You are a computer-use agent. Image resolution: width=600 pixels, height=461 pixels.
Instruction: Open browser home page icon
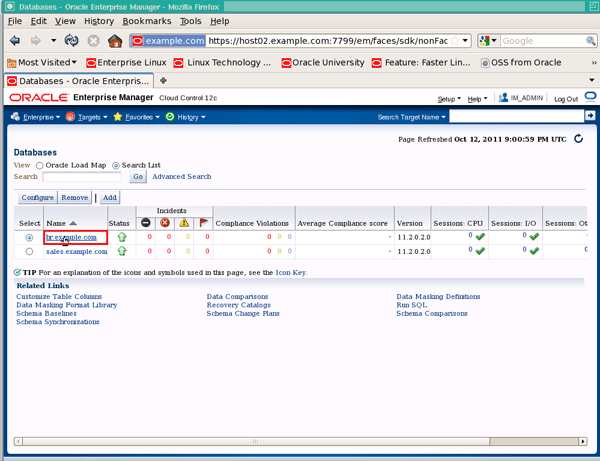click(115, 41)
